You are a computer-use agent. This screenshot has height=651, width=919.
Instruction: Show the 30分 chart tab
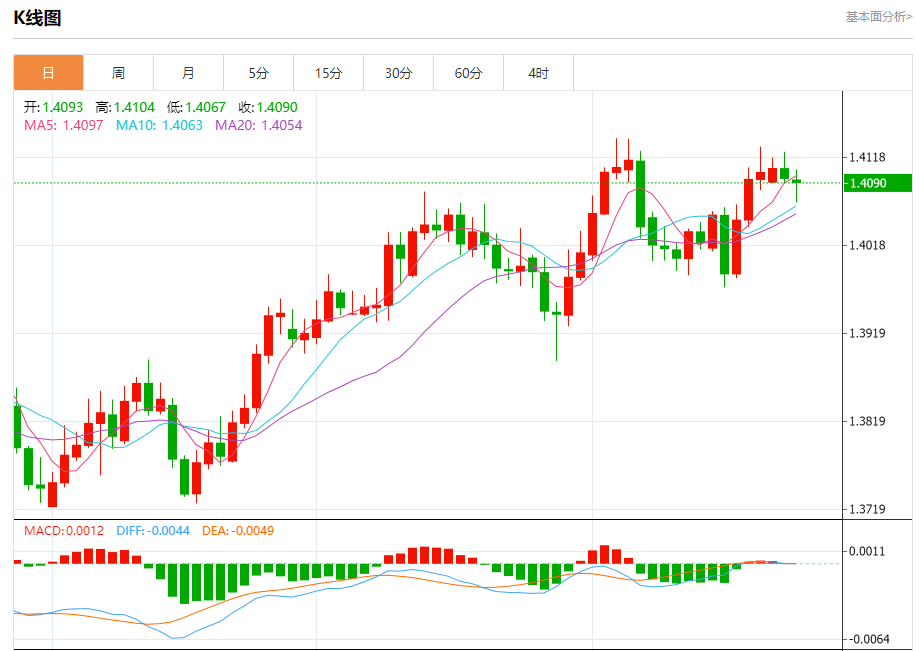point(398,73)
